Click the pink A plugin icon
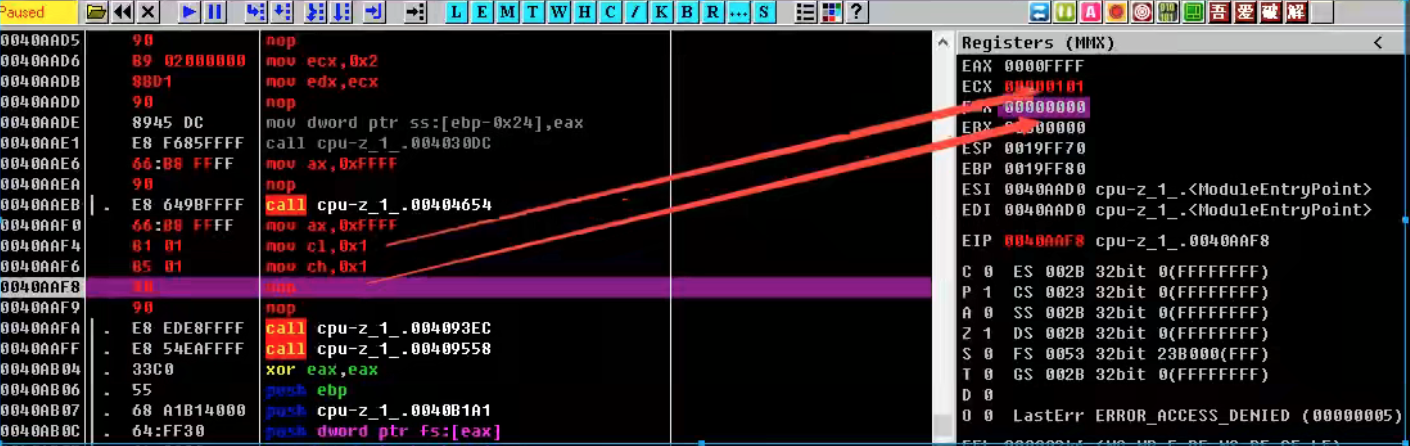 coord(1091,13)
